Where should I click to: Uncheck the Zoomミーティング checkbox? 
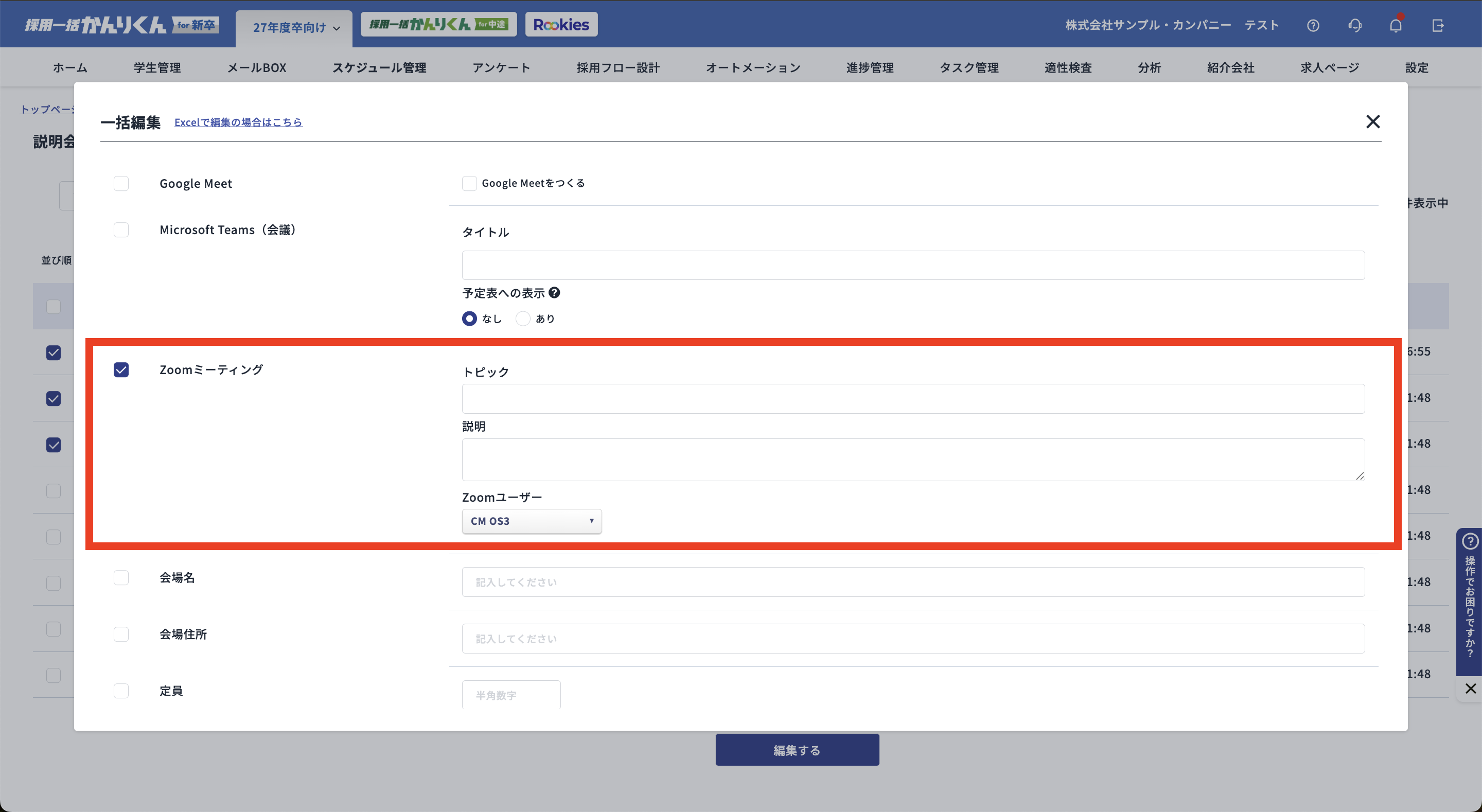[x=121, y=369]
